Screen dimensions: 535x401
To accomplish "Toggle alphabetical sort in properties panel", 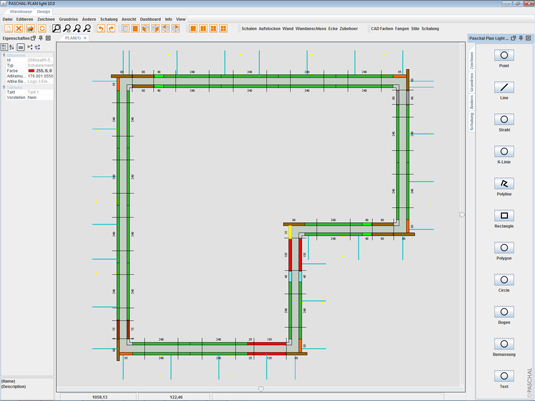I will click(x=12, y=47).
